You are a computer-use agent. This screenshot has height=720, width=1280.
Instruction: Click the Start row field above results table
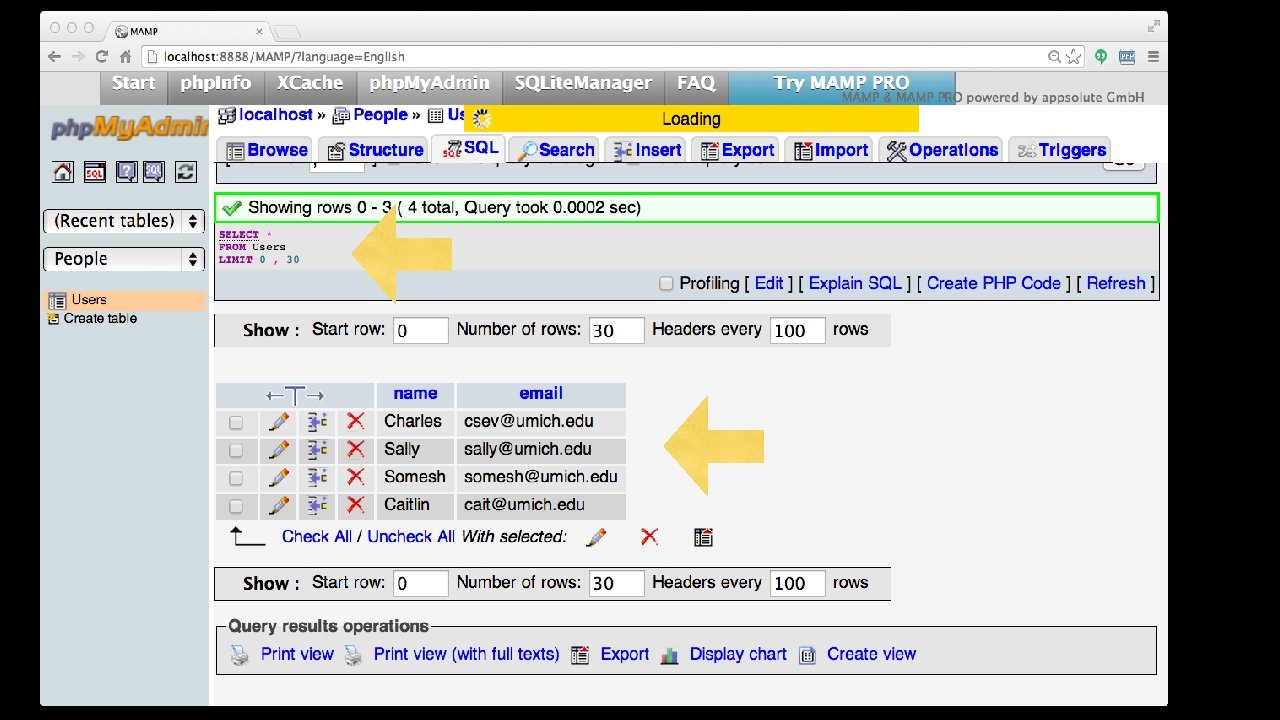pyautogui.click(x=420, y=330)
